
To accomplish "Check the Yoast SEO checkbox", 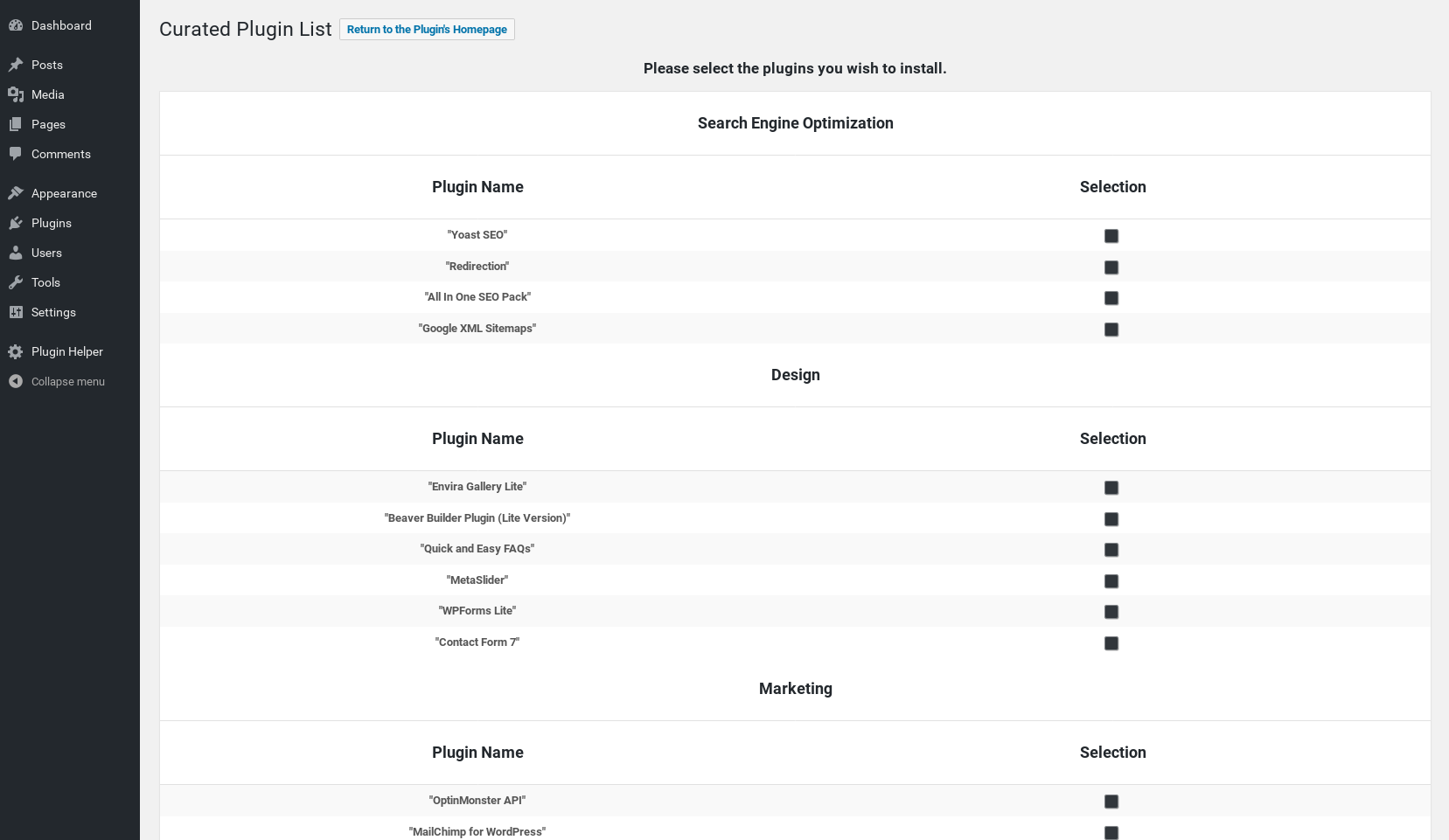I will coord(1111,236).
